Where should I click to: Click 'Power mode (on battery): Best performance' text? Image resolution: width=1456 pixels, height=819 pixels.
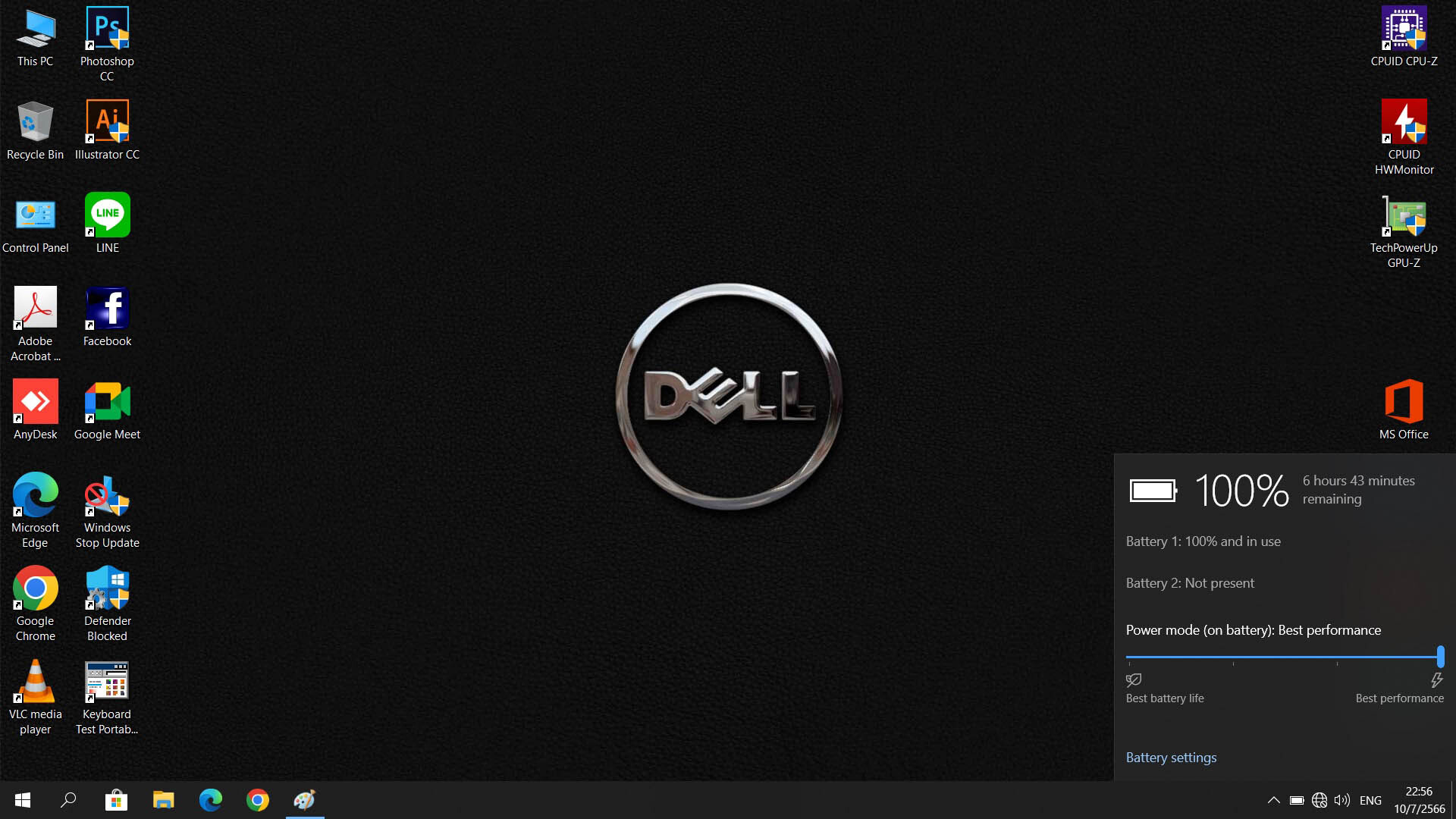1253,630
